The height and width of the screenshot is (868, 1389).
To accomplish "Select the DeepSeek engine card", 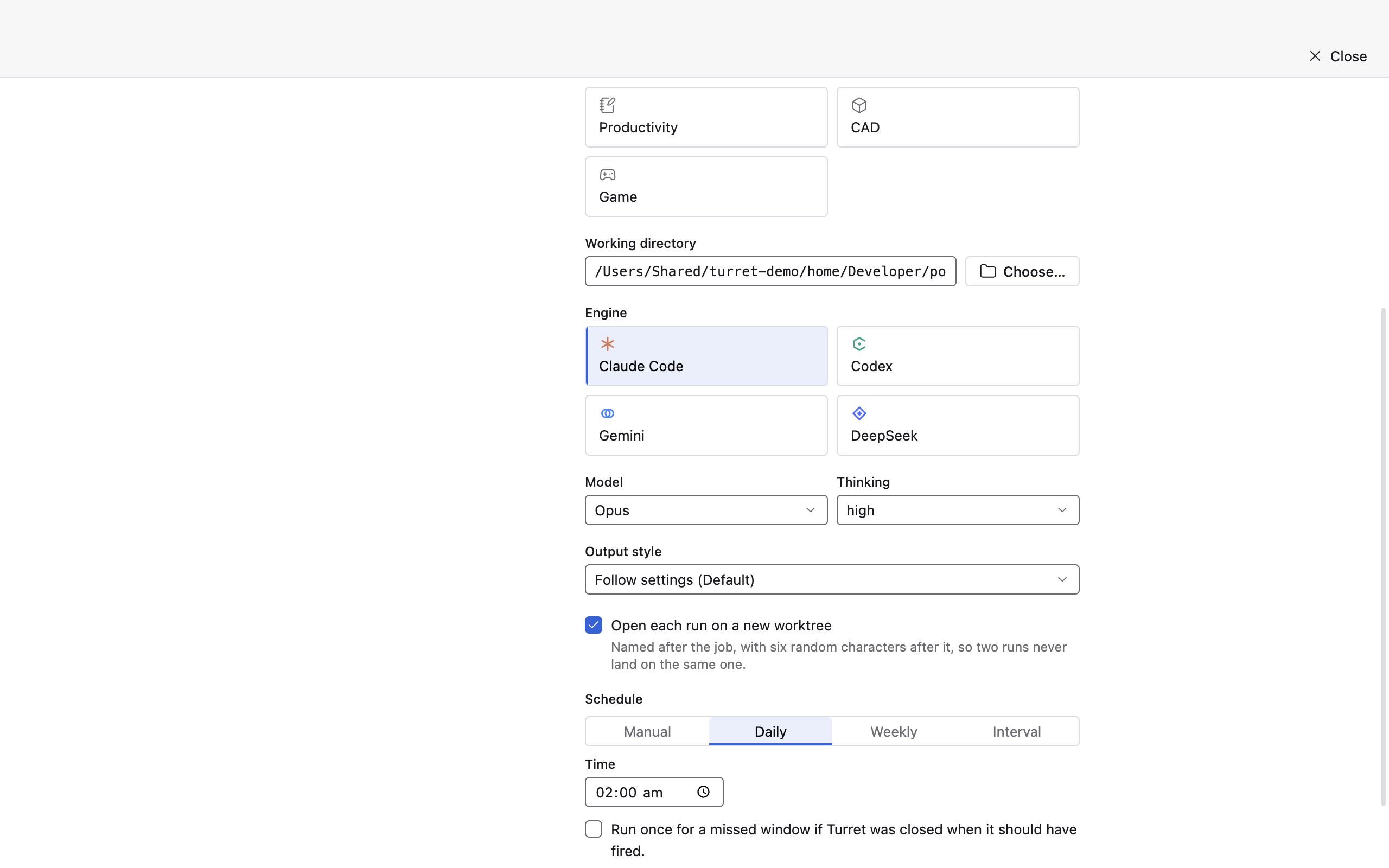I will (957, 425).
